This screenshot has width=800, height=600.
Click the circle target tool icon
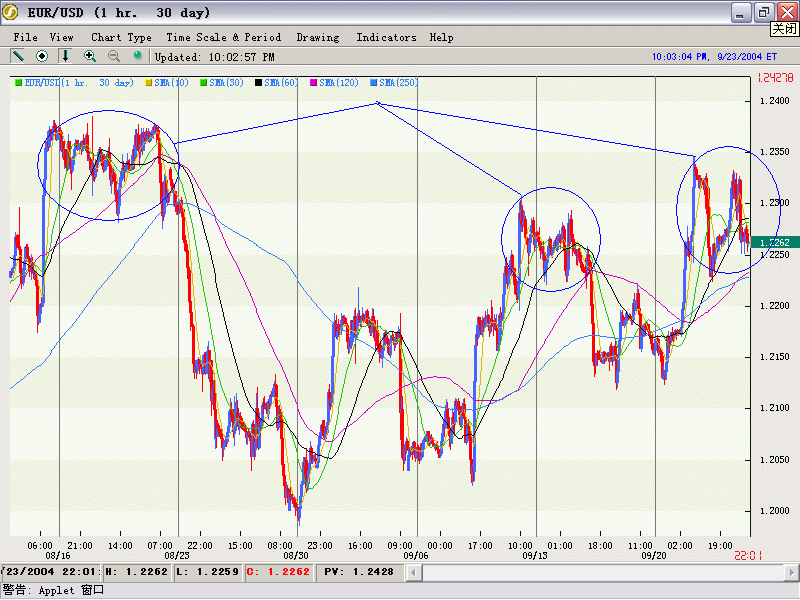coord(42,56)
